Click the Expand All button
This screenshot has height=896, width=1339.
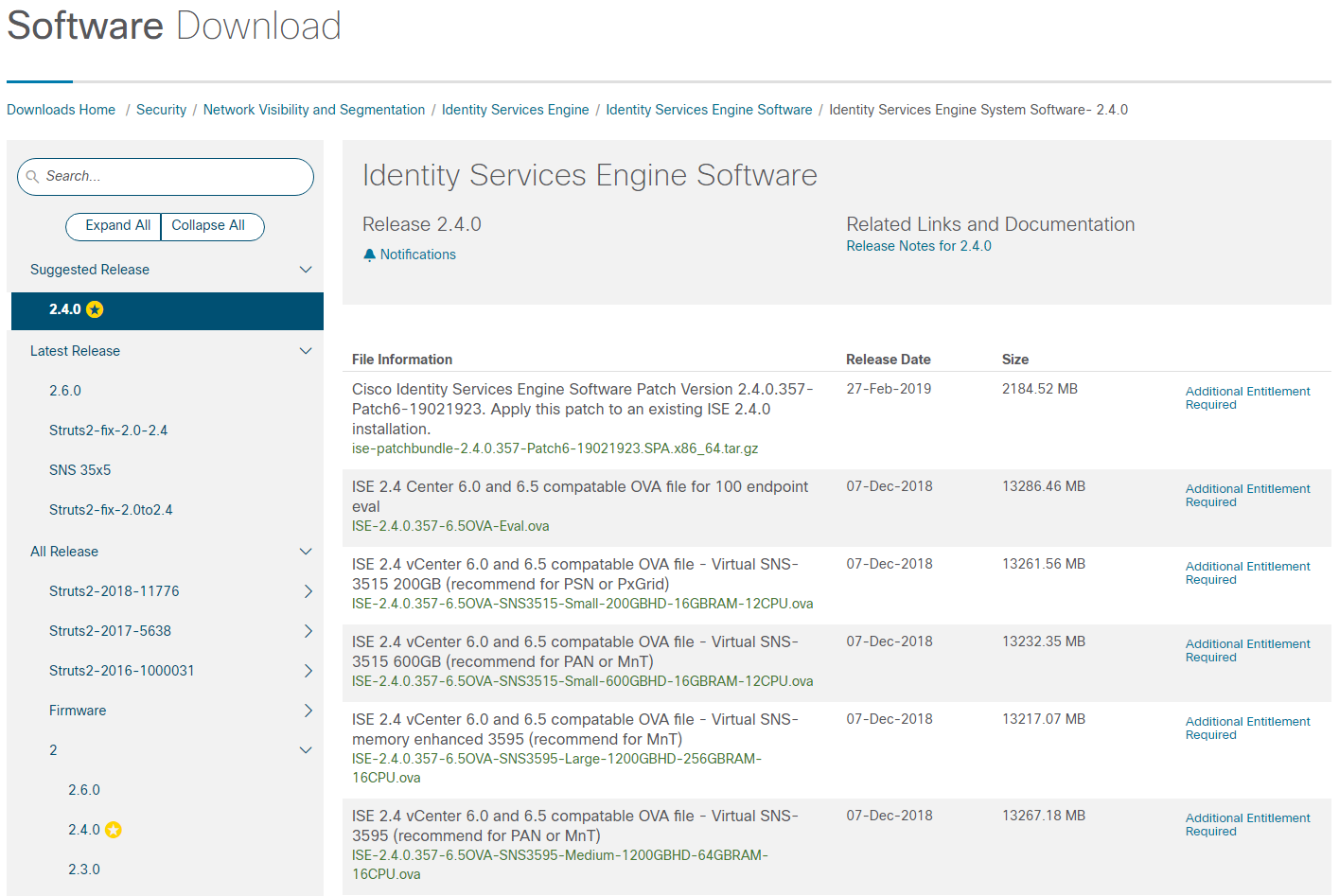[x=113, y=226]
